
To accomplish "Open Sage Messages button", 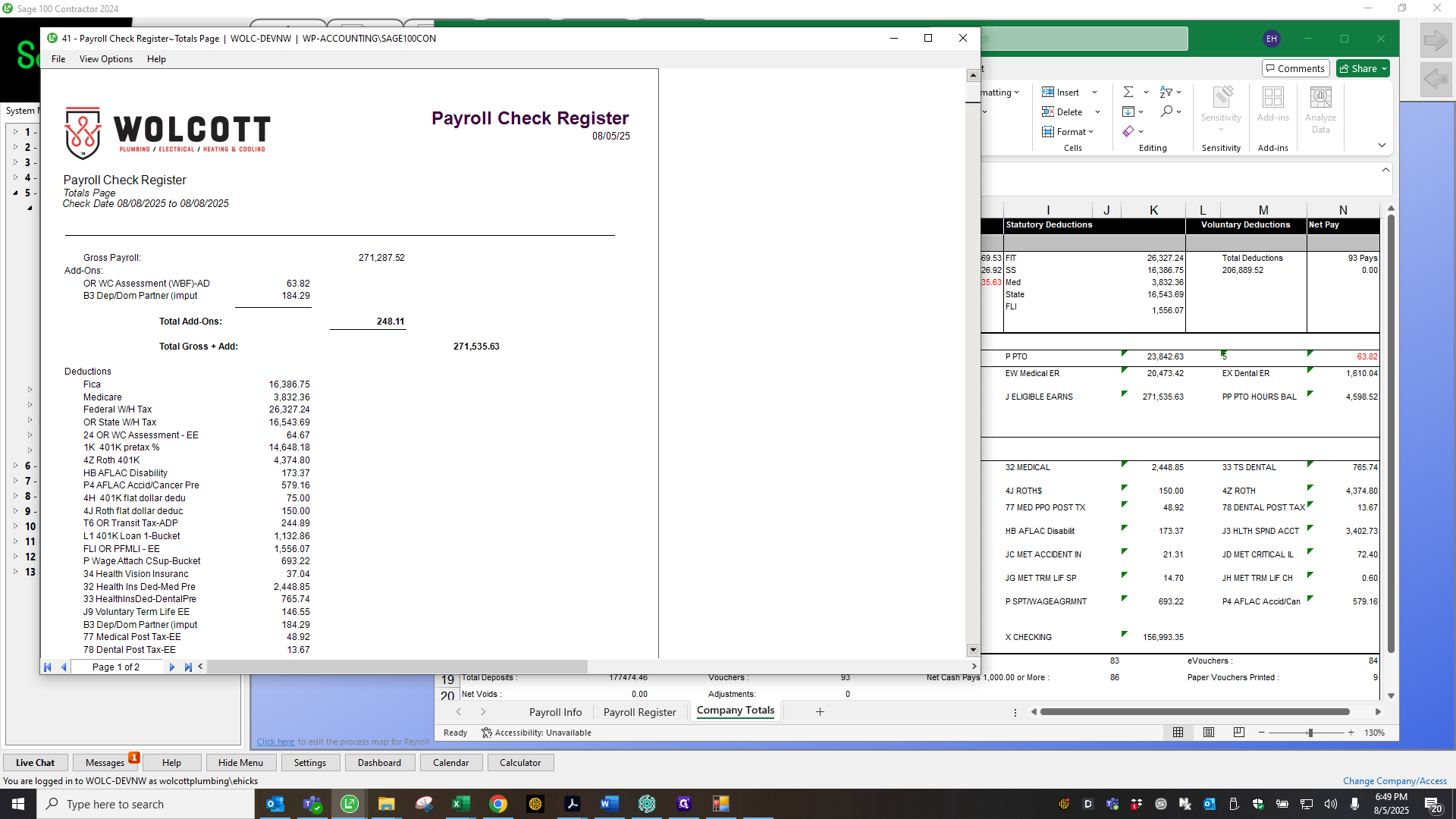I will (105, 763).
